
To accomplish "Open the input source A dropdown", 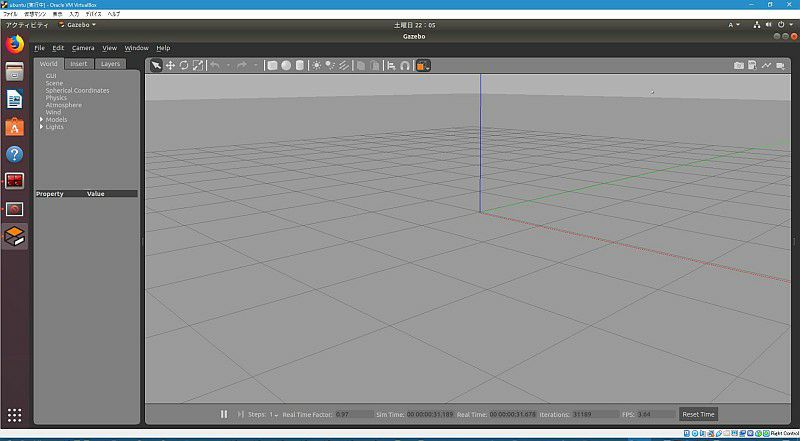I will [x=734, y=24].
